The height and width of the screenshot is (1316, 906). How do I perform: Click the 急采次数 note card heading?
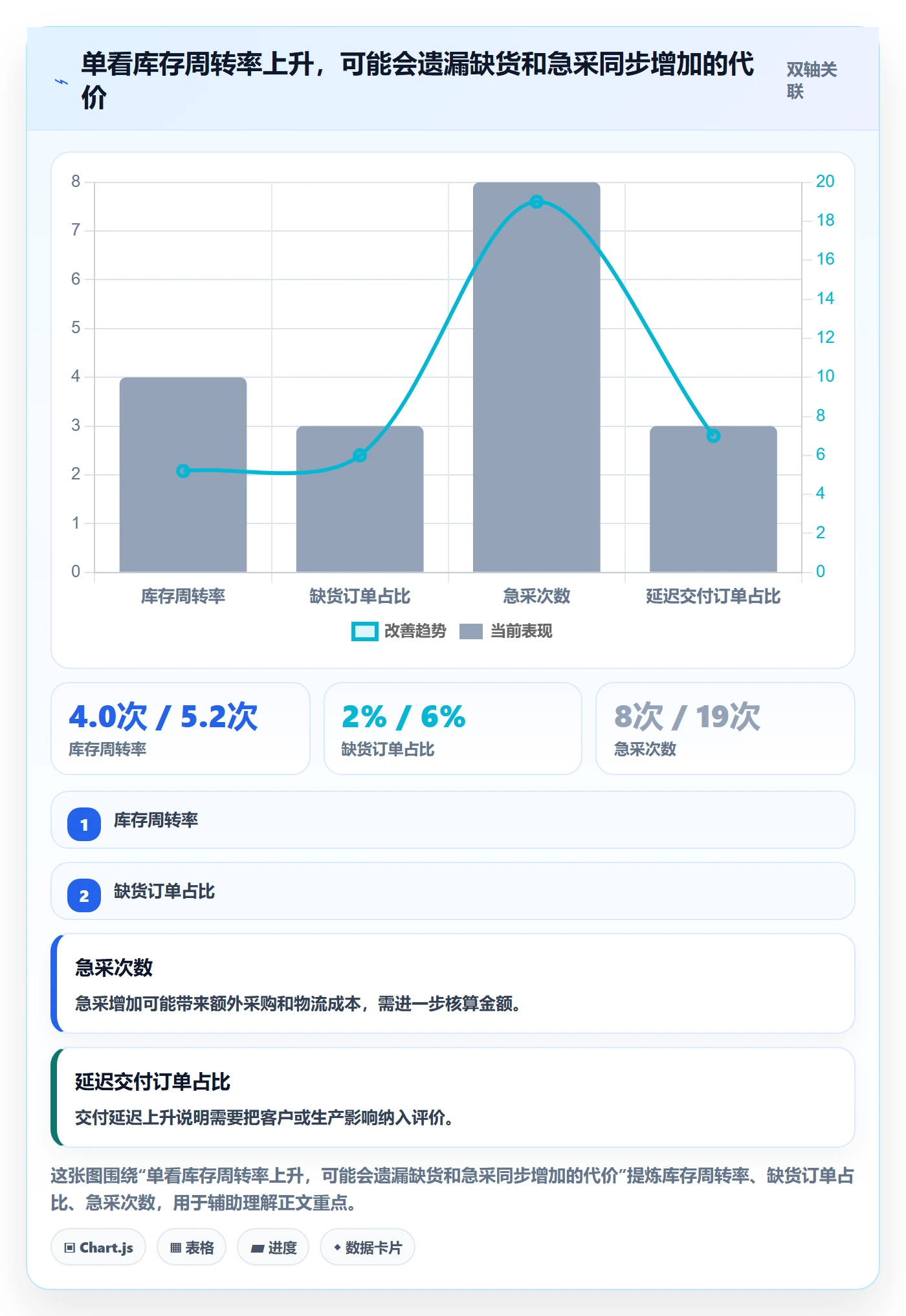coord(114,968)
